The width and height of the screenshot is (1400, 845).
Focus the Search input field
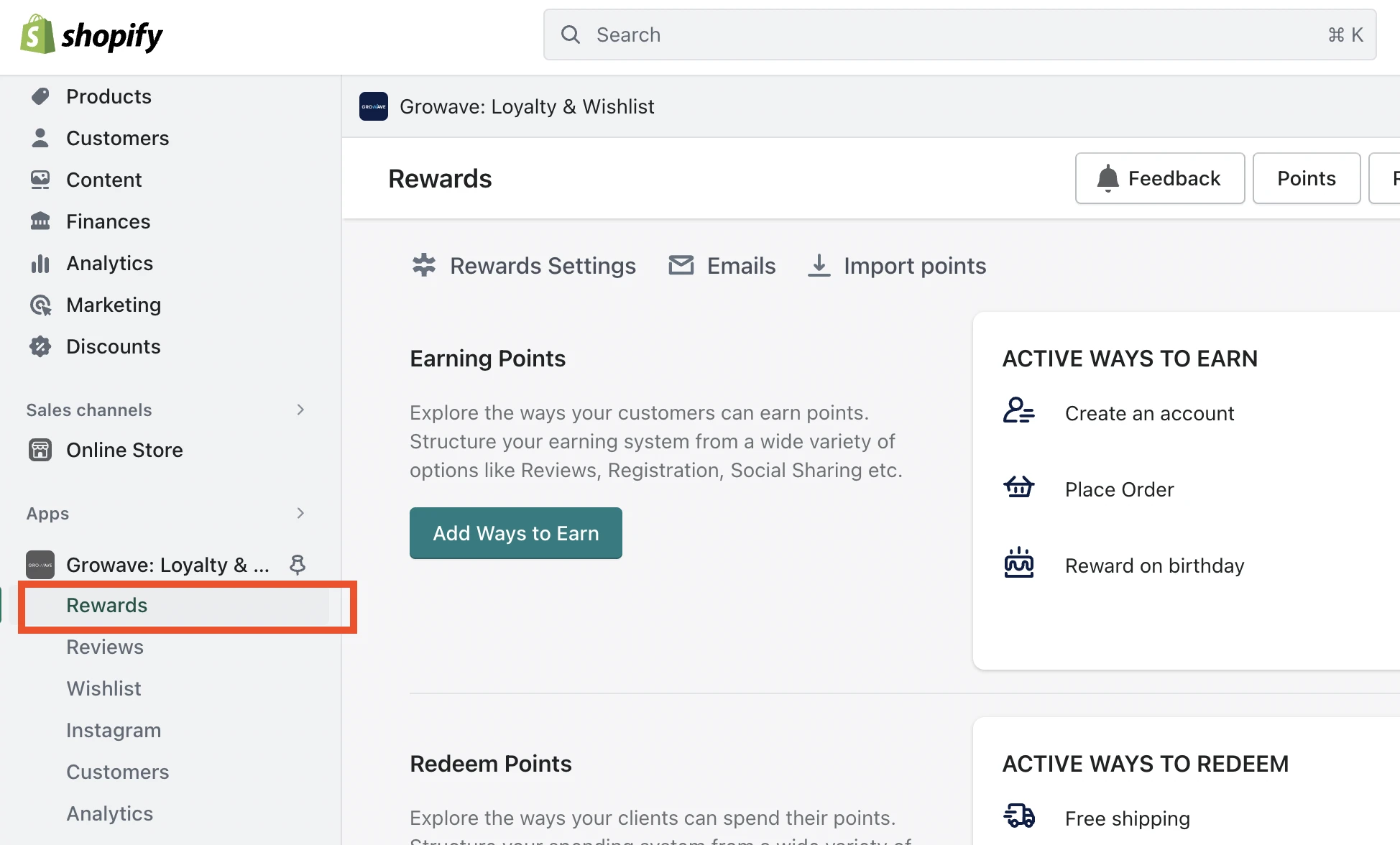click(959, 34)
